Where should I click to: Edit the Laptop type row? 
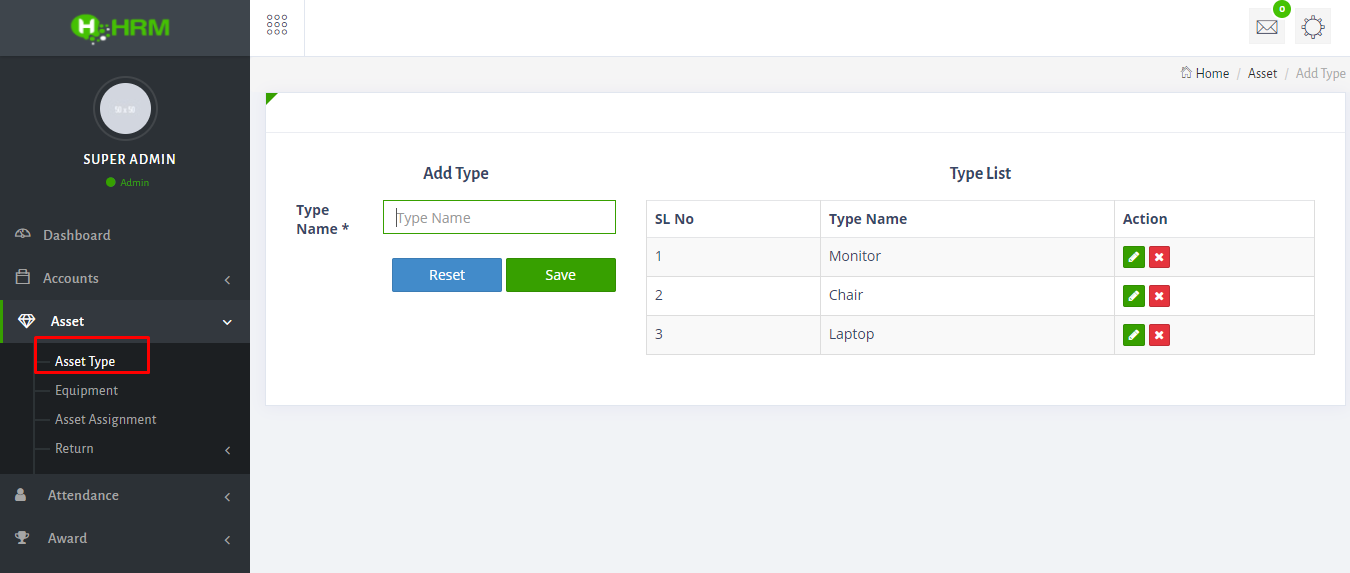click(1134, 335)
